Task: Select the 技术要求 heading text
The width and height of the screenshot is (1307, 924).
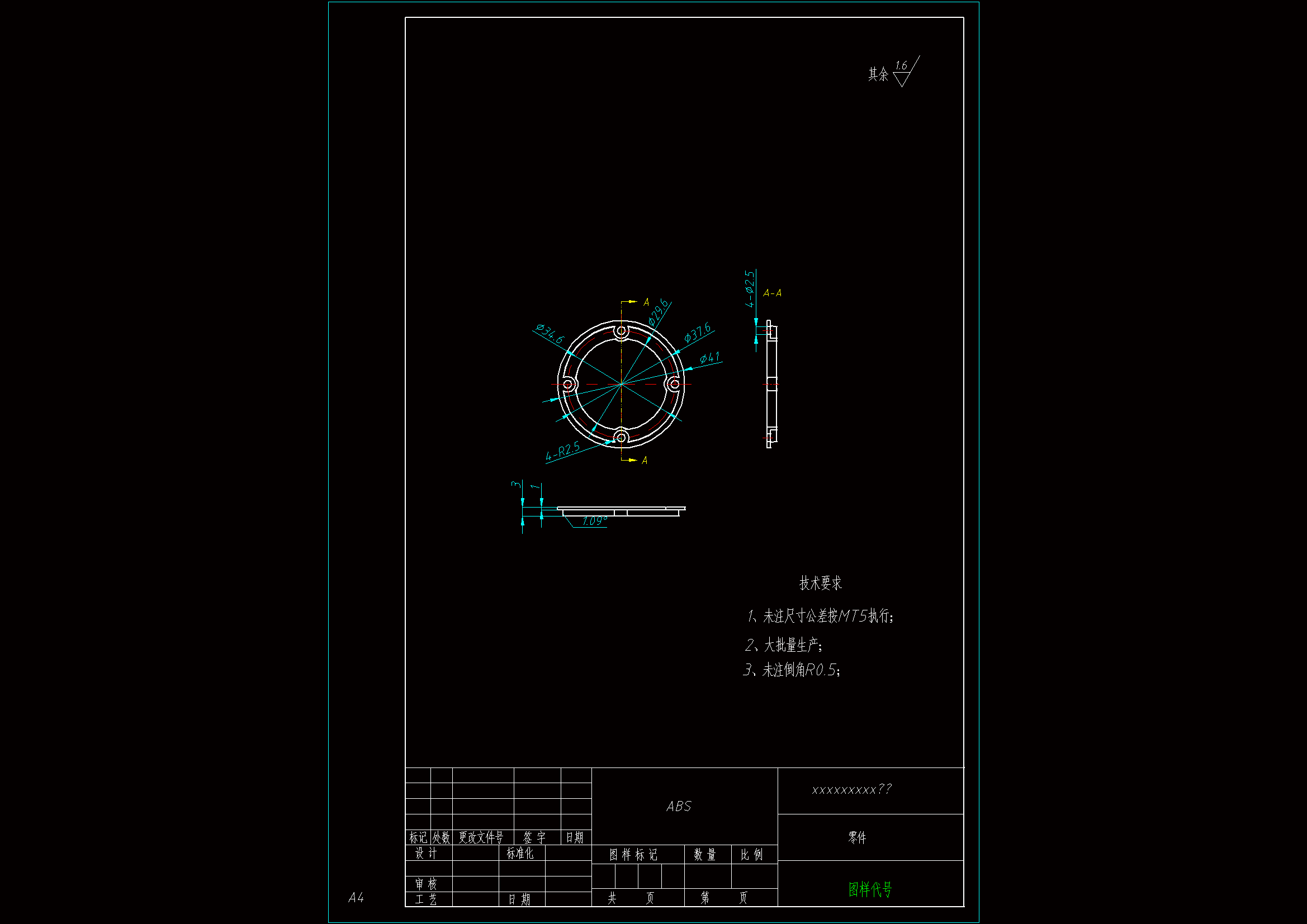Action: tap(820, 583)
